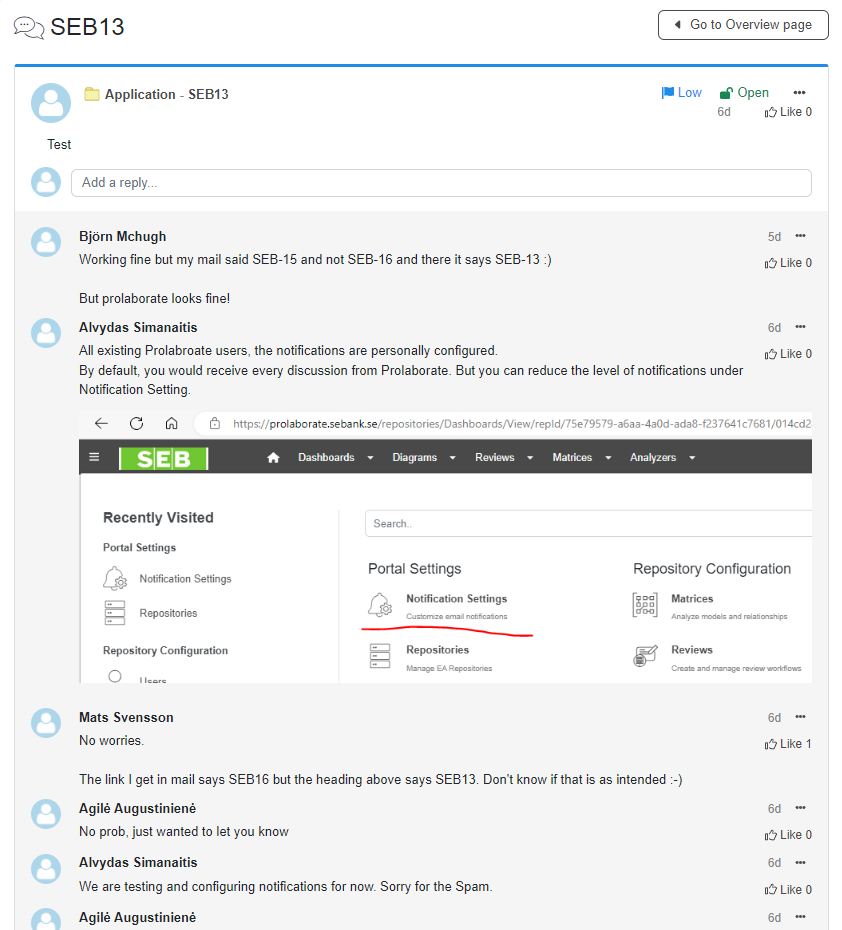Click the 5d timestamp on Björn's comment
The height and width of the screenshot is (930, 842).
point(774,237)
